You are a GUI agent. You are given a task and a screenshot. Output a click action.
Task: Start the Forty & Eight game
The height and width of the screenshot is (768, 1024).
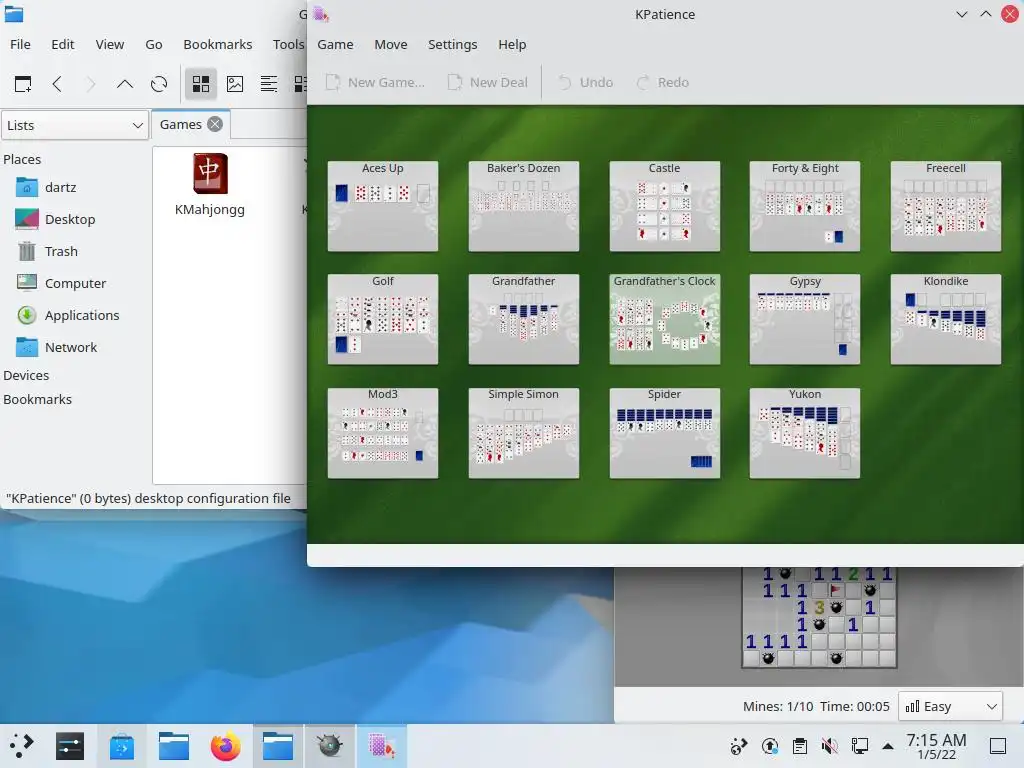pyautogui.click(x=805, y=206)
